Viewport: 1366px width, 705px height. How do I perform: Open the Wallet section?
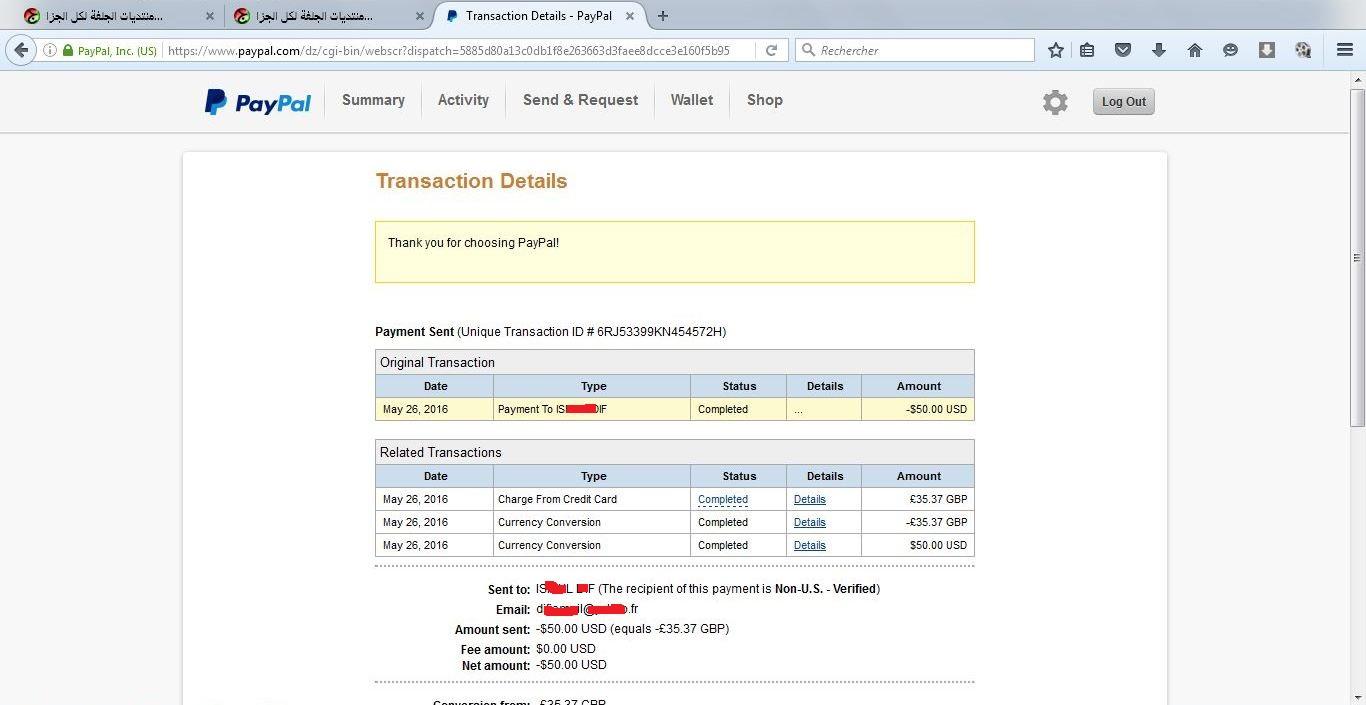[x=692, y=100]
